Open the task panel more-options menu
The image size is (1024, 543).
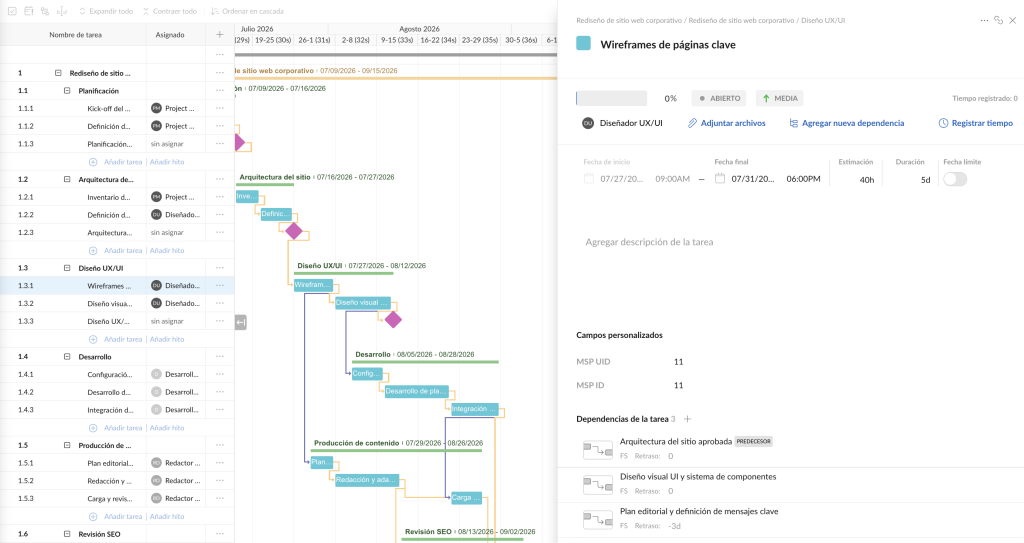point(984,20)
